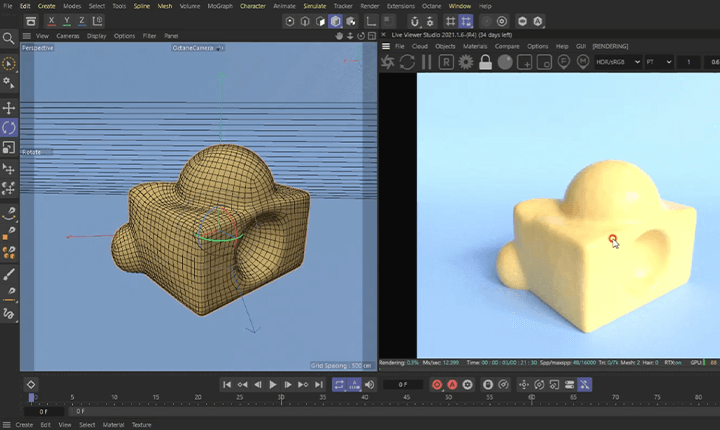The height and width of the screenshot is (430, 720).
Task: Open the PT kernel dropdown in Live Viewer
Action: pos(658,62)
